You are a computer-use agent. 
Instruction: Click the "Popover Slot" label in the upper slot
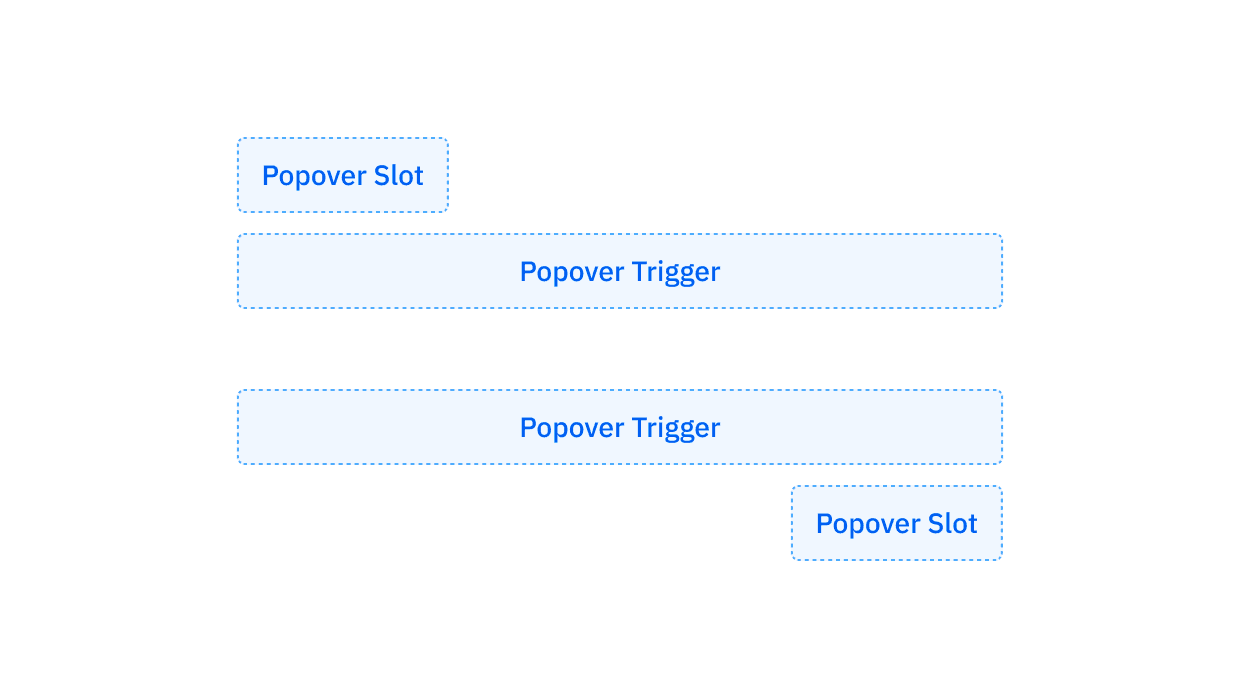342,175
